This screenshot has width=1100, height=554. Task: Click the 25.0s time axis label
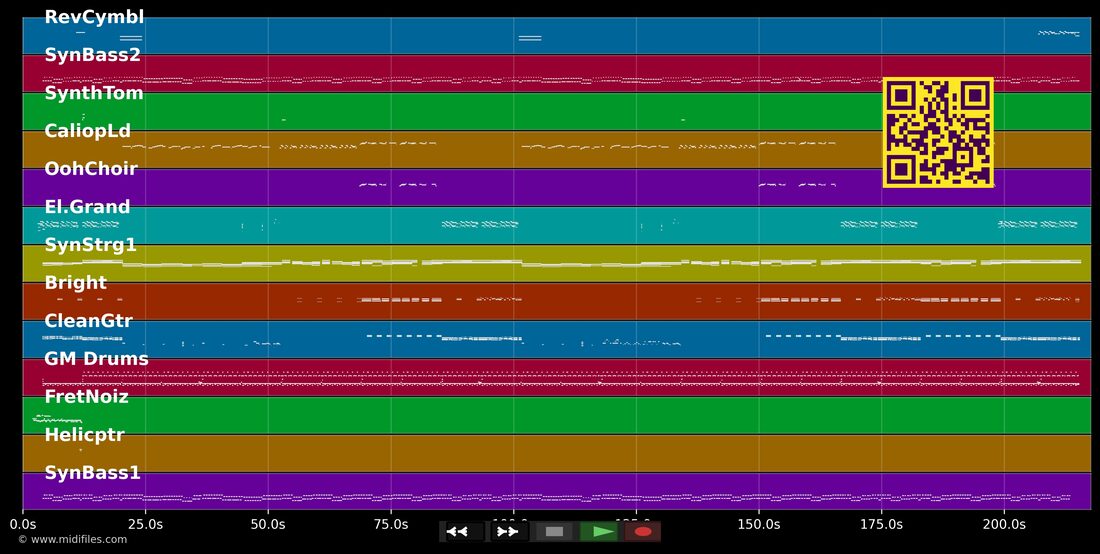click(145, 525)
